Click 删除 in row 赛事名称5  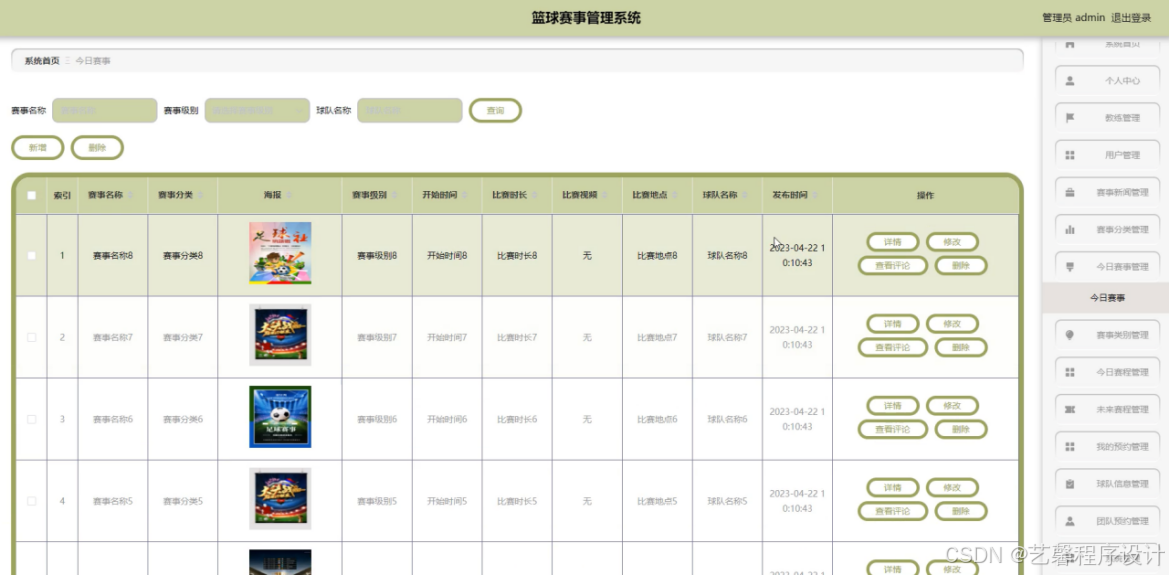click(961, 512)
